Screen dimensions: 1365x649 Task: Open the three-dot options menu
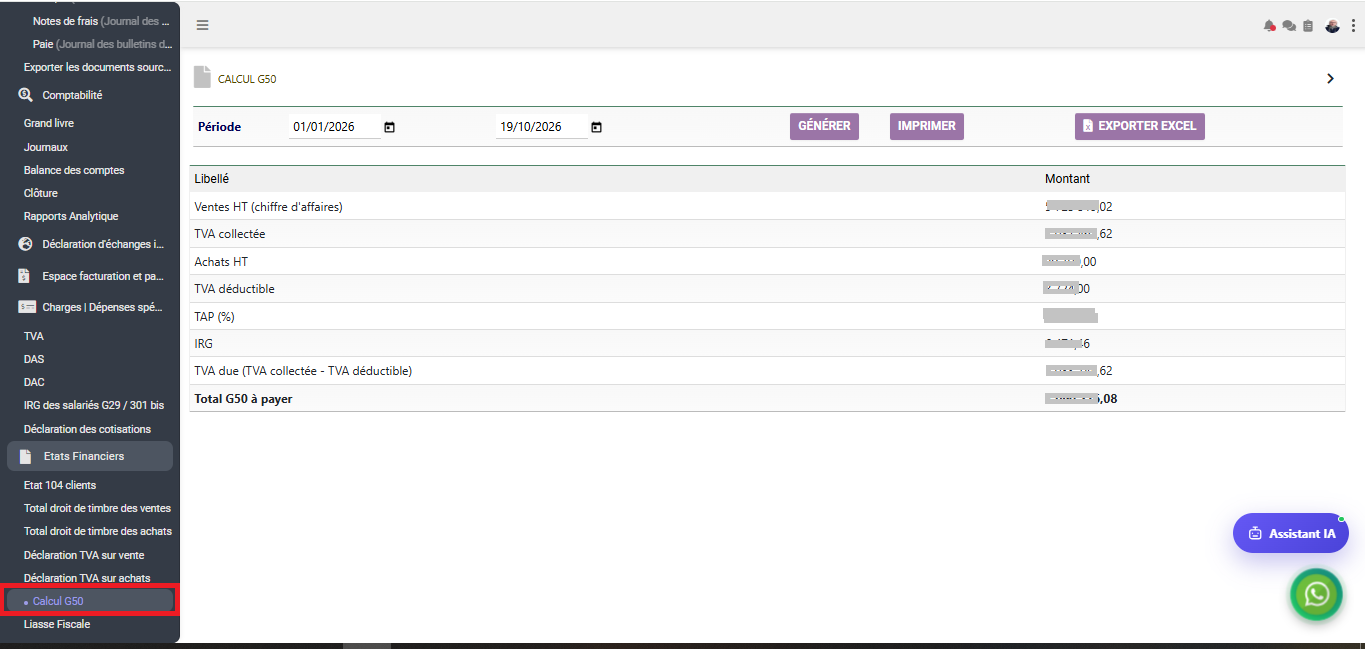coord(1353,26)
